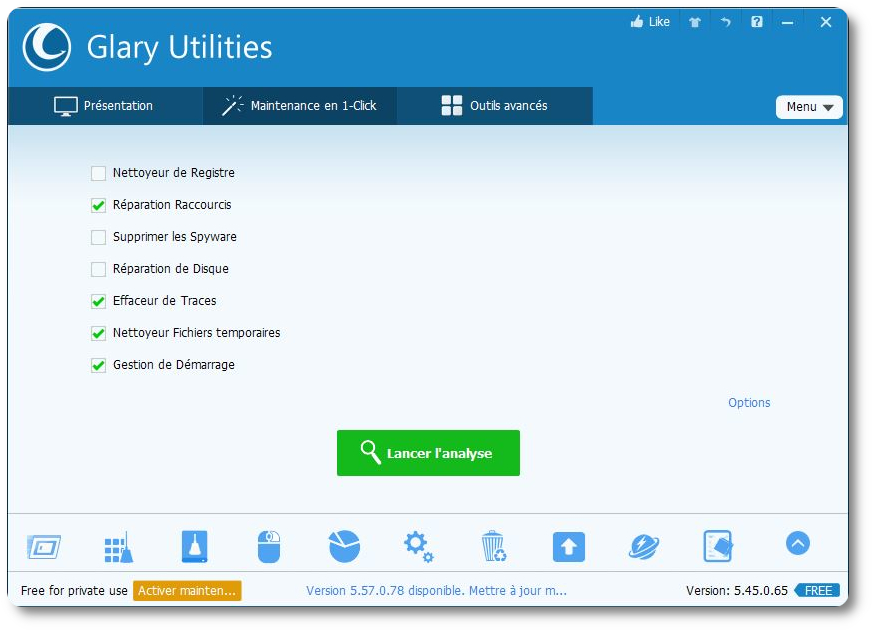Uncheck Réparation Raccourcis option
The width and height of the screenshot is (872, 630).
(x=98, y=205)
